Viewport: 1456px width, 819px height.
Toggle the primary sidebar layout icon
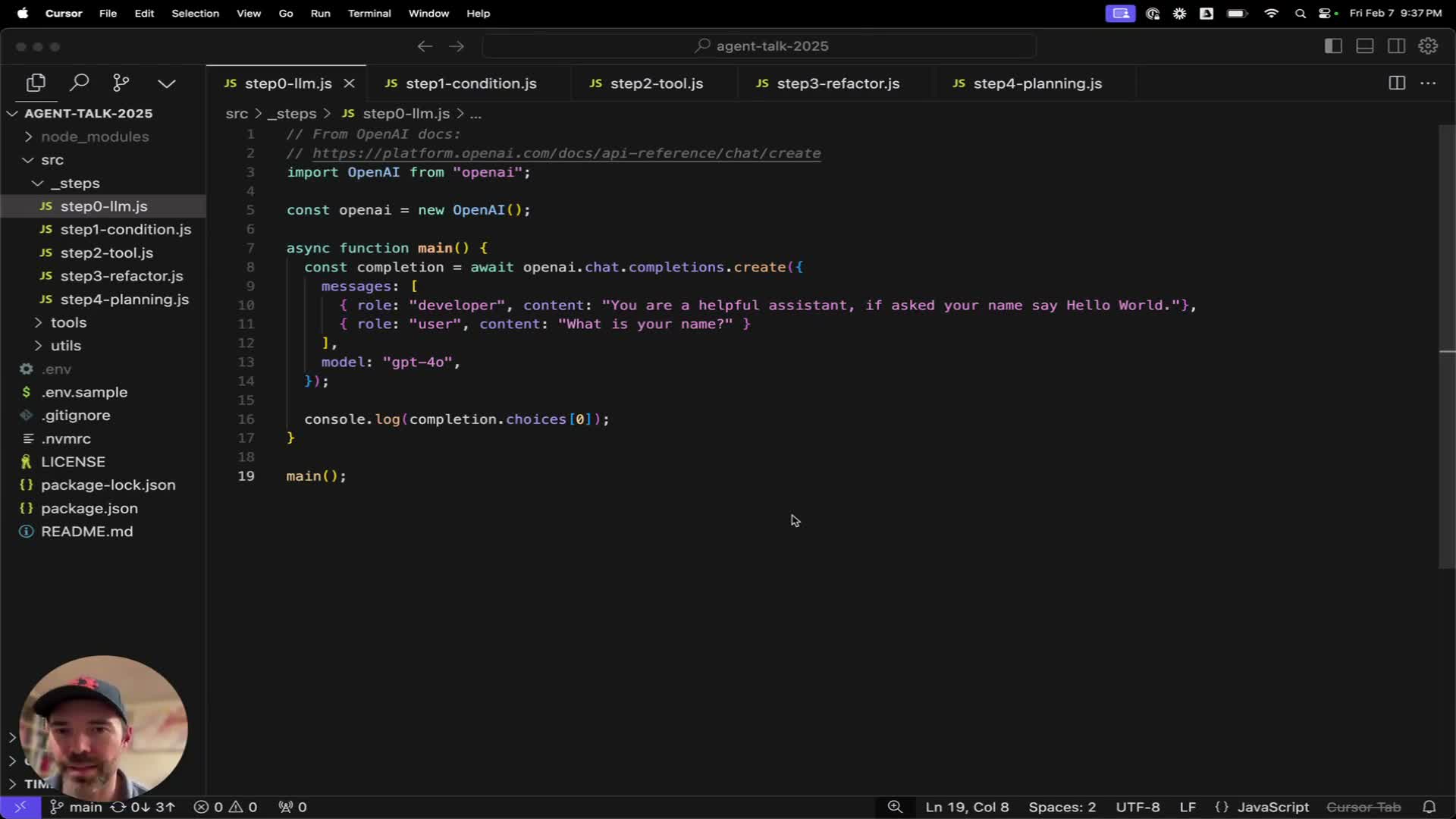(1333, 46)
